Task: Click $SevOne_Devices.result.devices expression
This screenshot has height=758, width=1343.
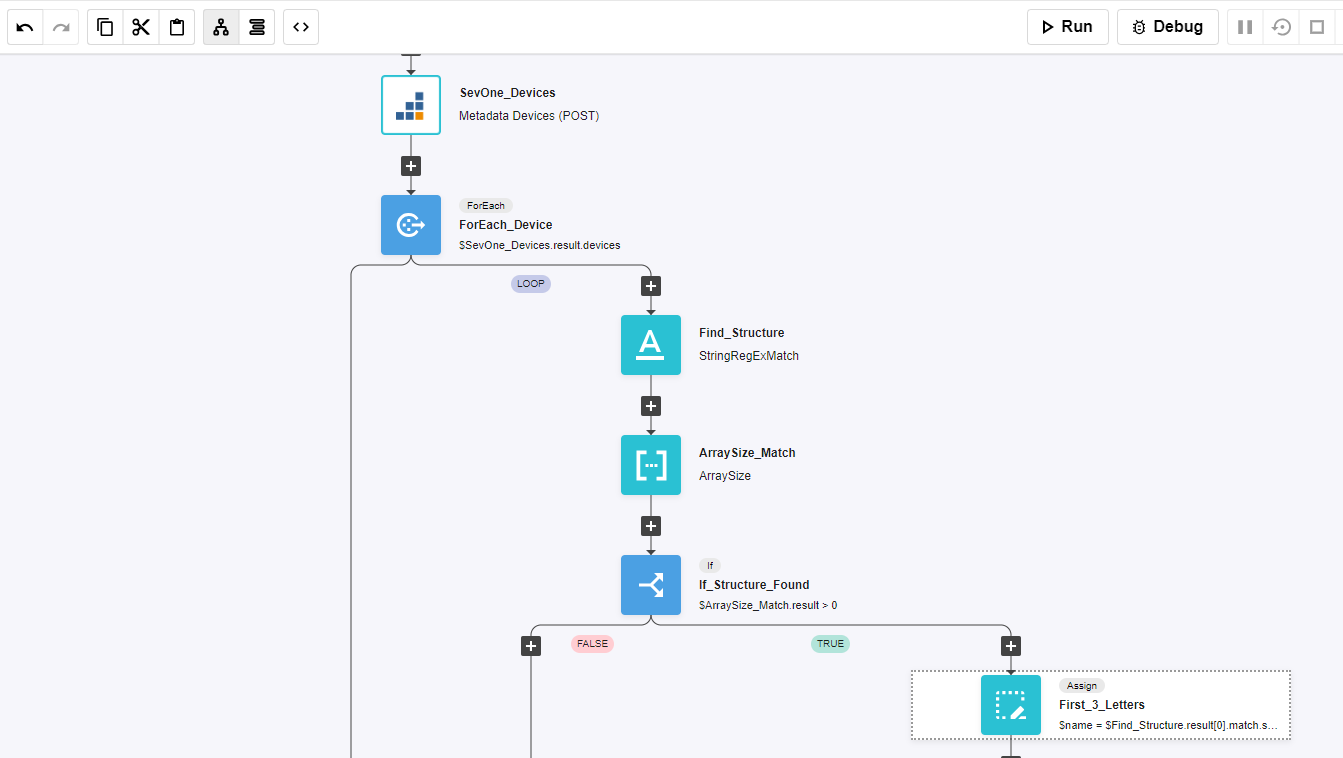Action: tap(540, 245)
